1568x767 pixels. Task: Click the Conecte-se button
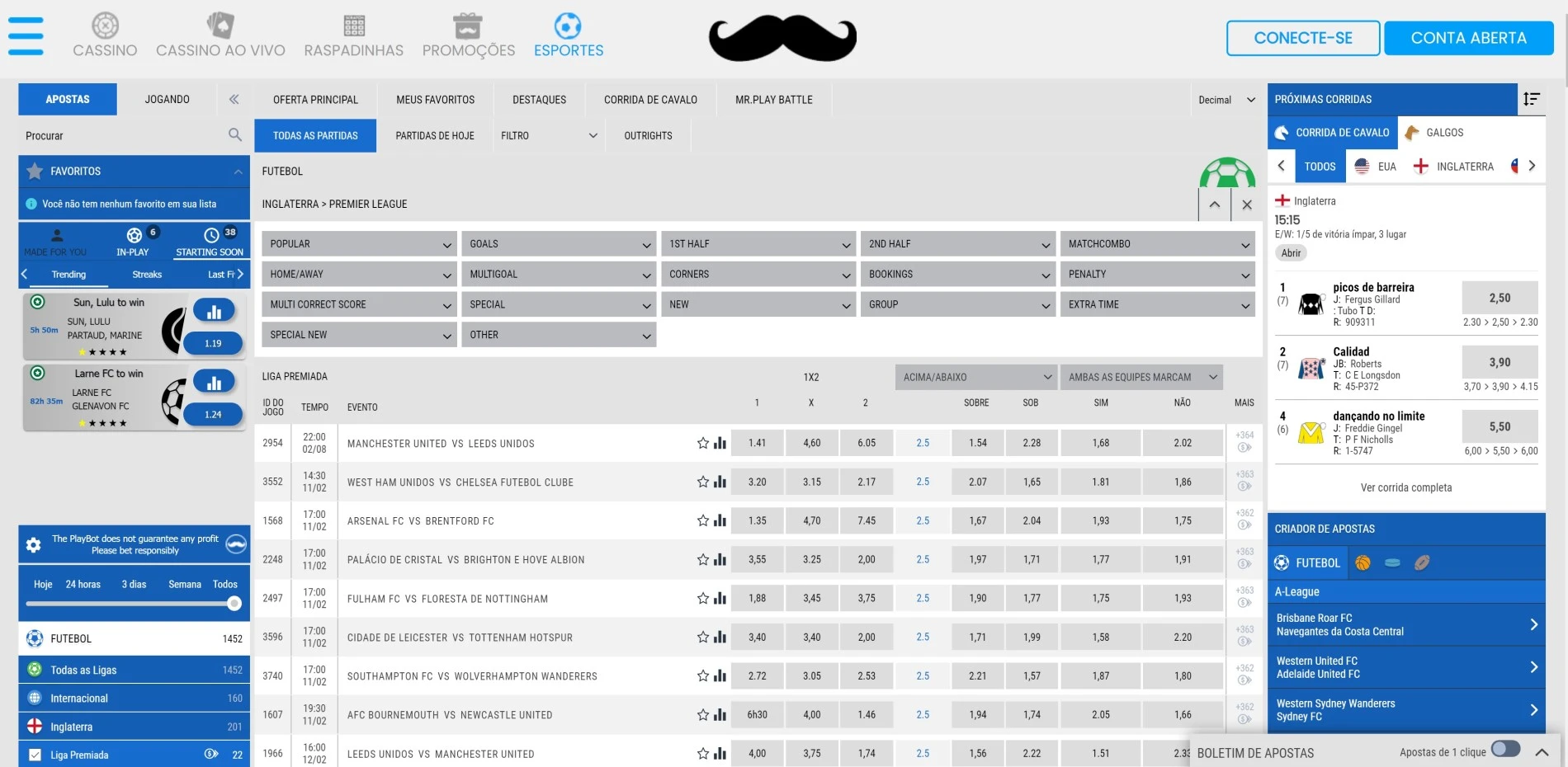pyautogui.click(x=1302, y=38)
